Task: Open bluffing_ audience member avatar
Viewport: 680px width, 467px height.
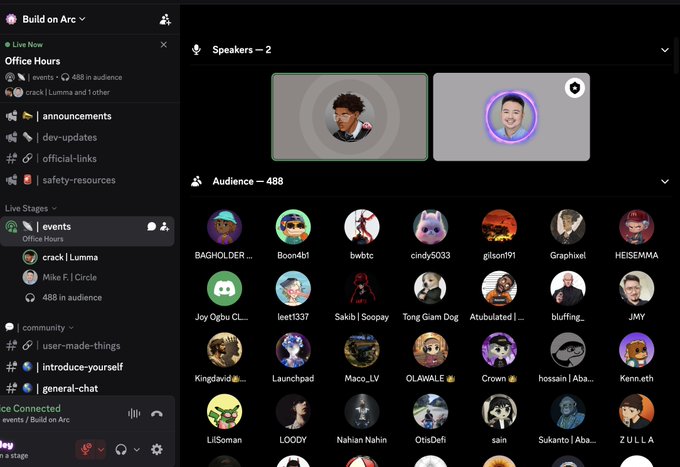Action: coord(568,288)
